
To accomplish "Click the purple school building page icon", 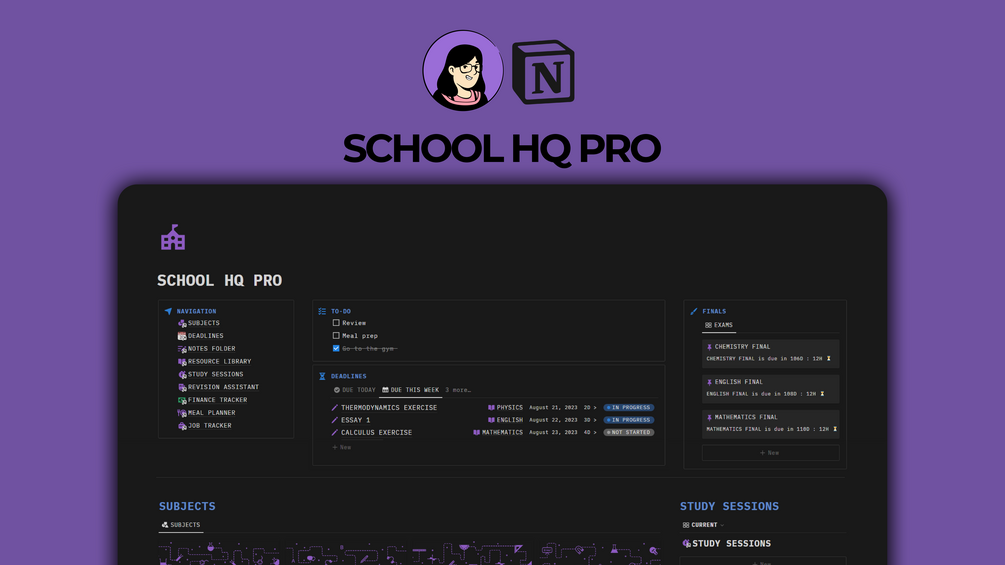I will [173, 238].
